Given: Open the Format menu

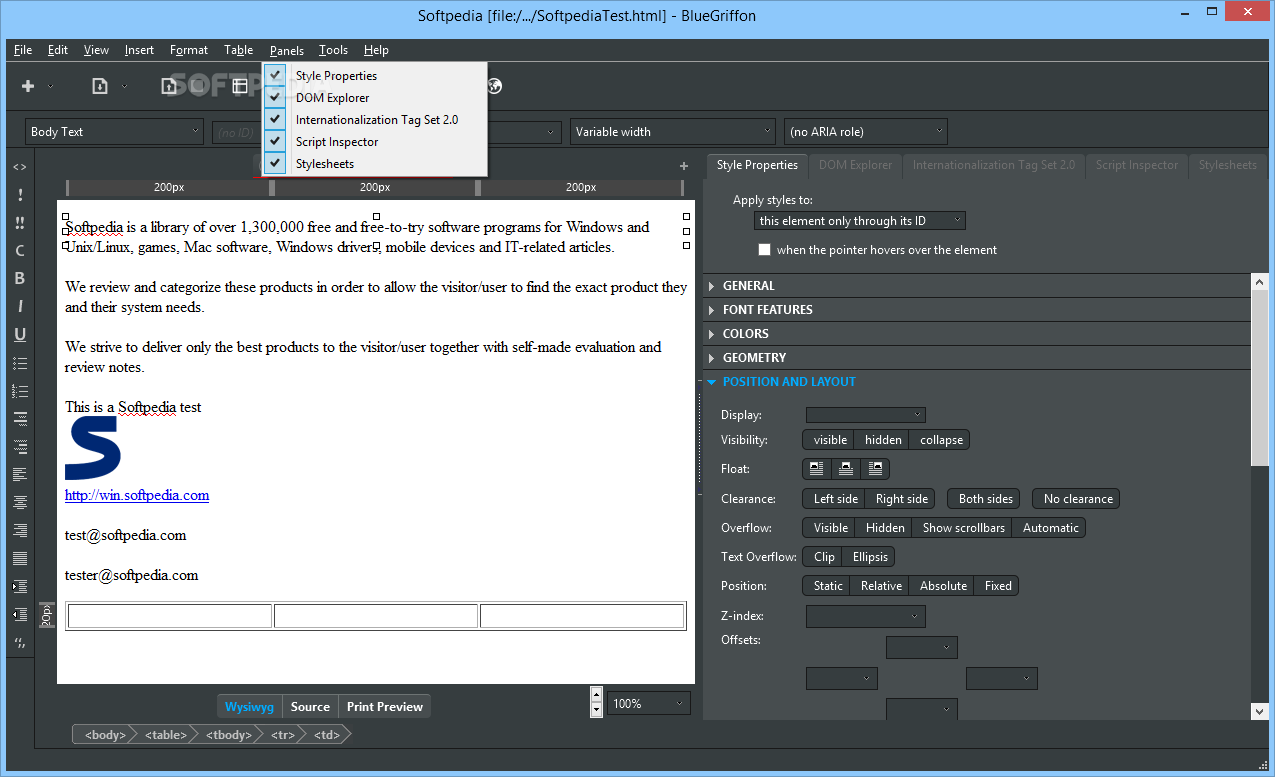Looking at the screenshot, I should (x=189, y=50).
